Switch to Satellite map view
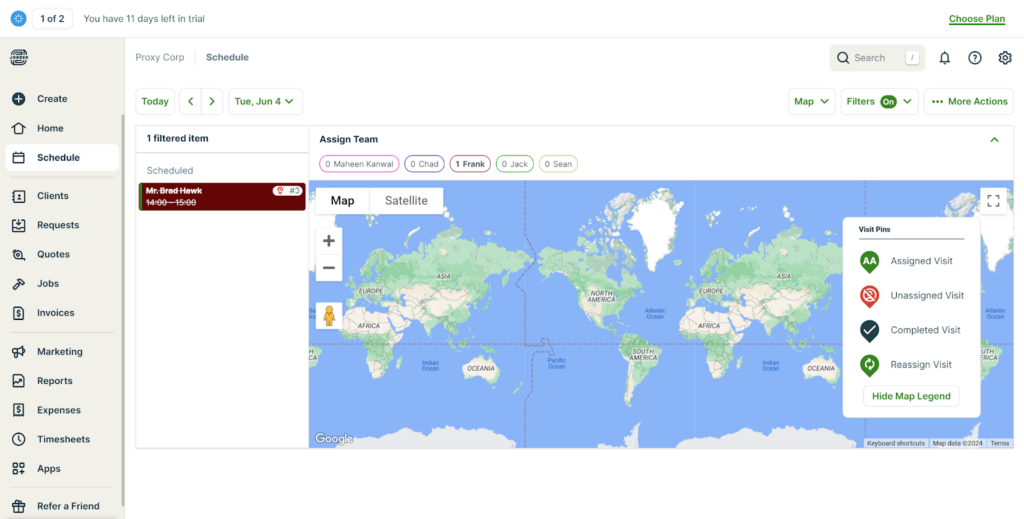 tap(406, 201)
